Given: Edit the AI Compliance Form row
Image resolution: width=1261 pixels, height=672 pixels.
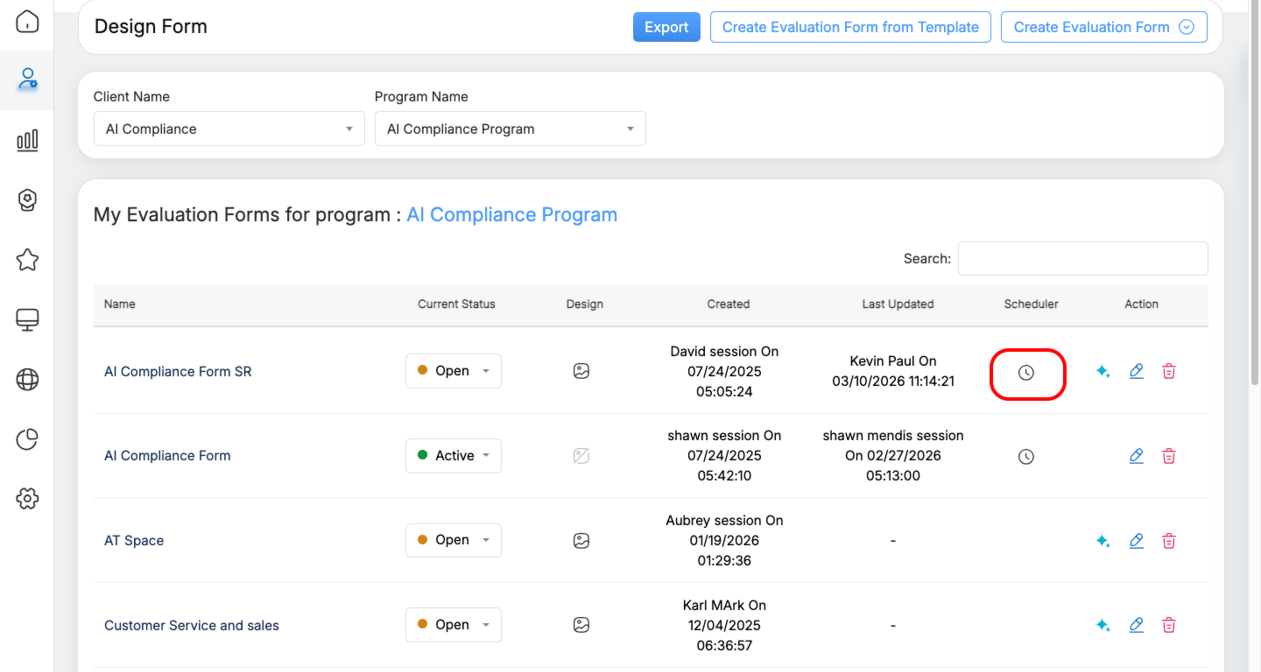Looking at the screenshot, I should coord(1136,456).
